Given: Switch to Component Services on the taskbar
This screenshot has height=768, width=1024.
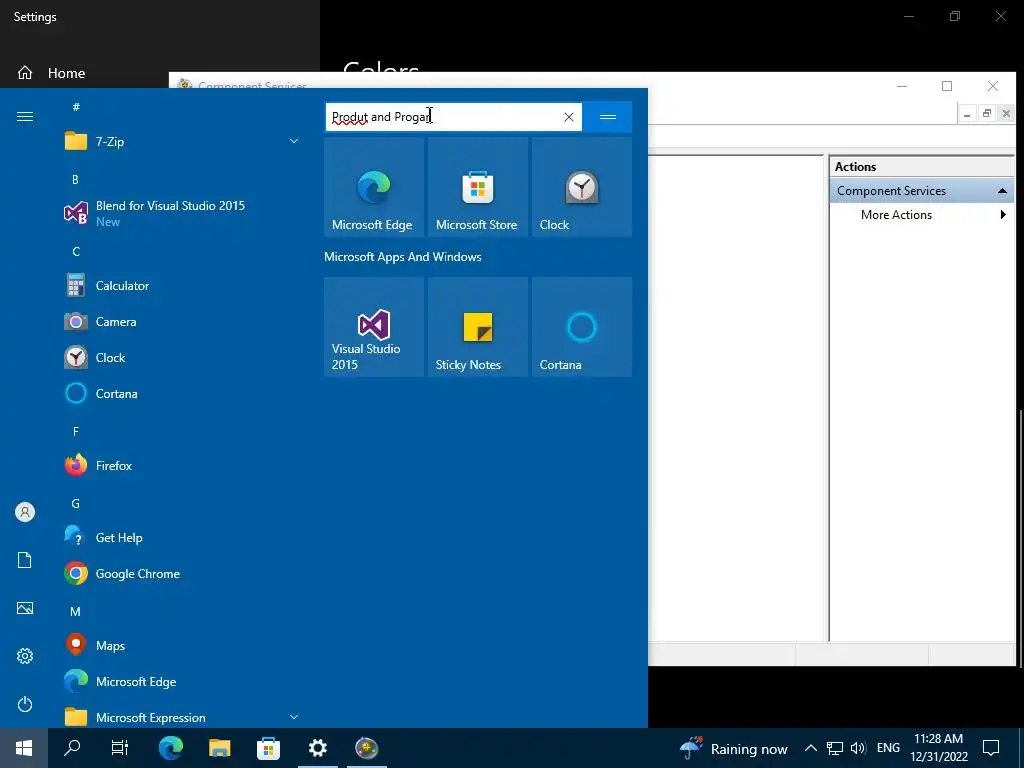Looking at the screenshot, I should click(x=366, y=748).
